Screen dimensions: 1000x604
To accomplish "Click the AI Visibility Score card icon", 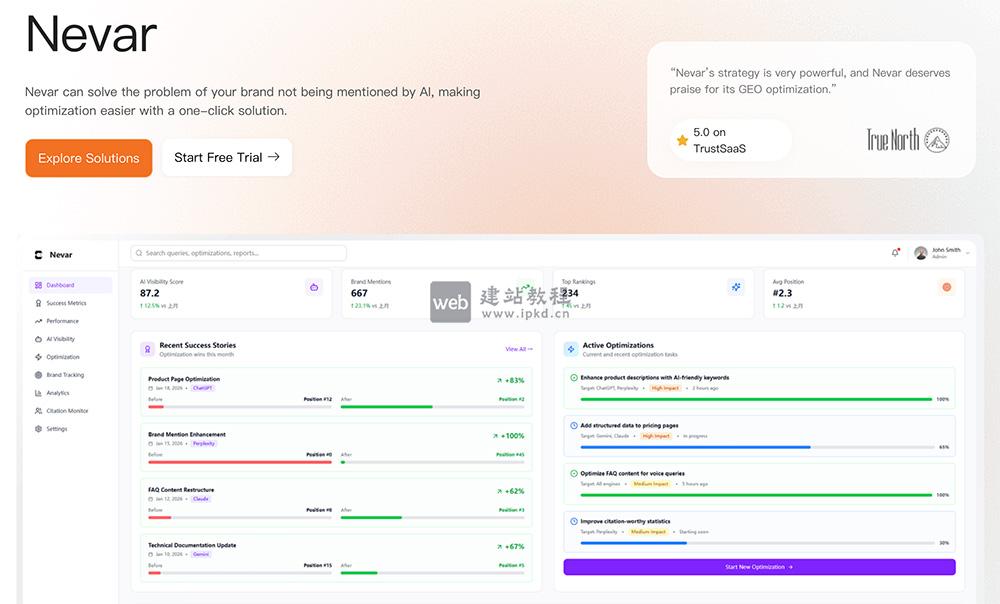I will (314, 287).
